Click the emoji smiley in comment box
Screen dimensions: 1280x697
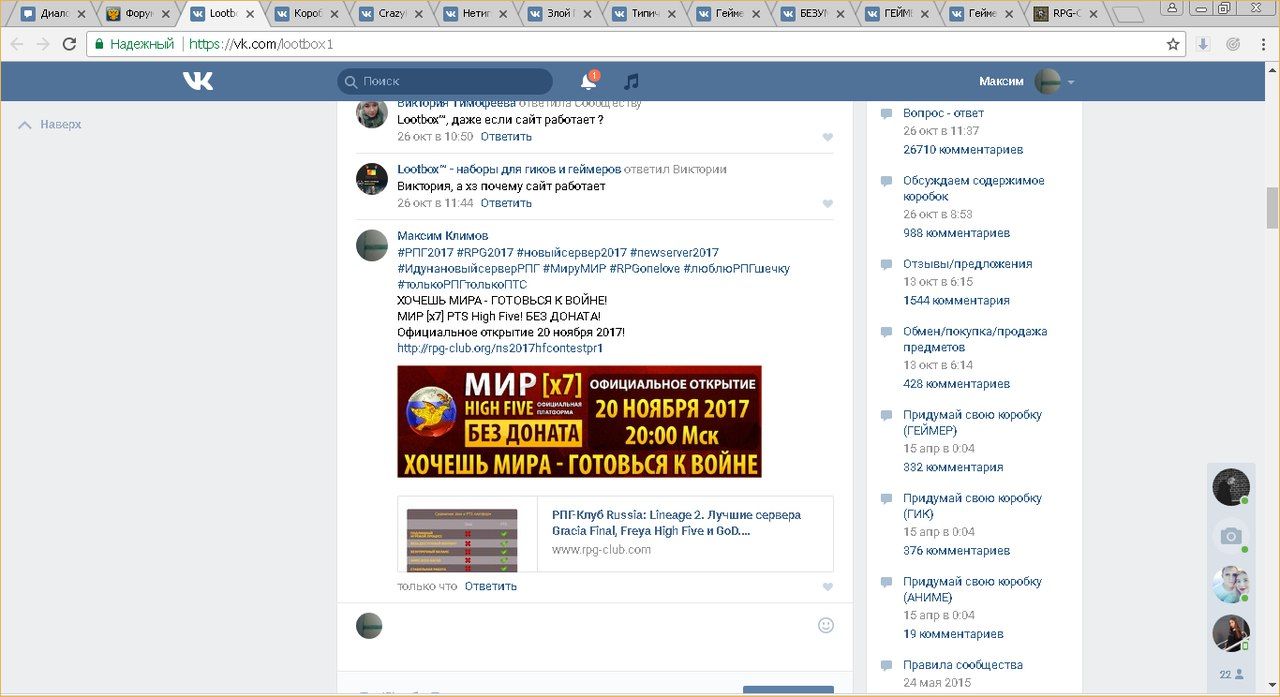click(826, 625)
